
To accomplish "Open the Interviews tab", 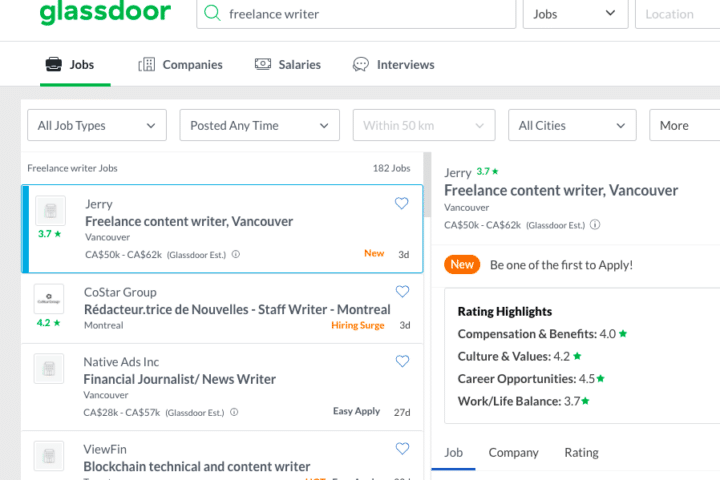I will coord(394,65).
